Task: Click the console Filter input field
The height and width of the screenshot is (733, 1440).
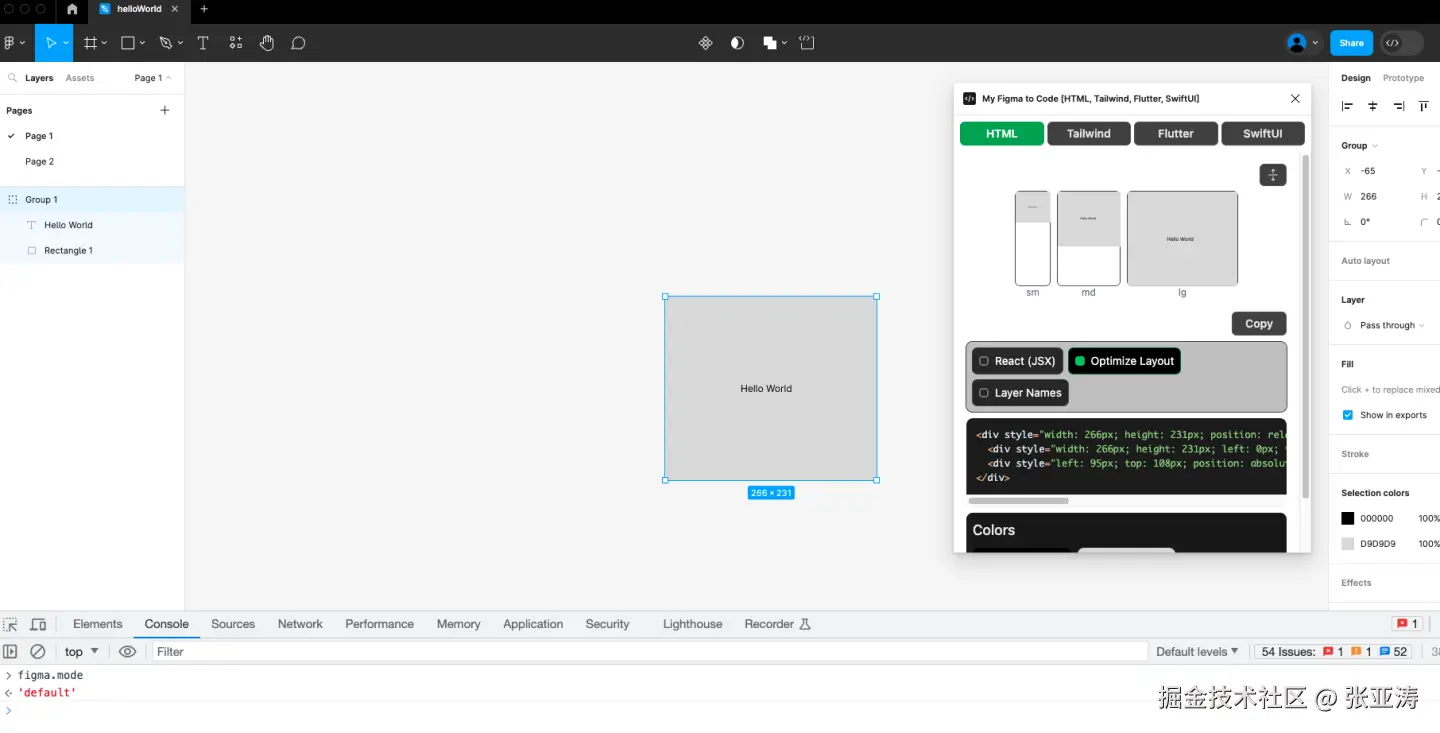Action: click(648, 651)
